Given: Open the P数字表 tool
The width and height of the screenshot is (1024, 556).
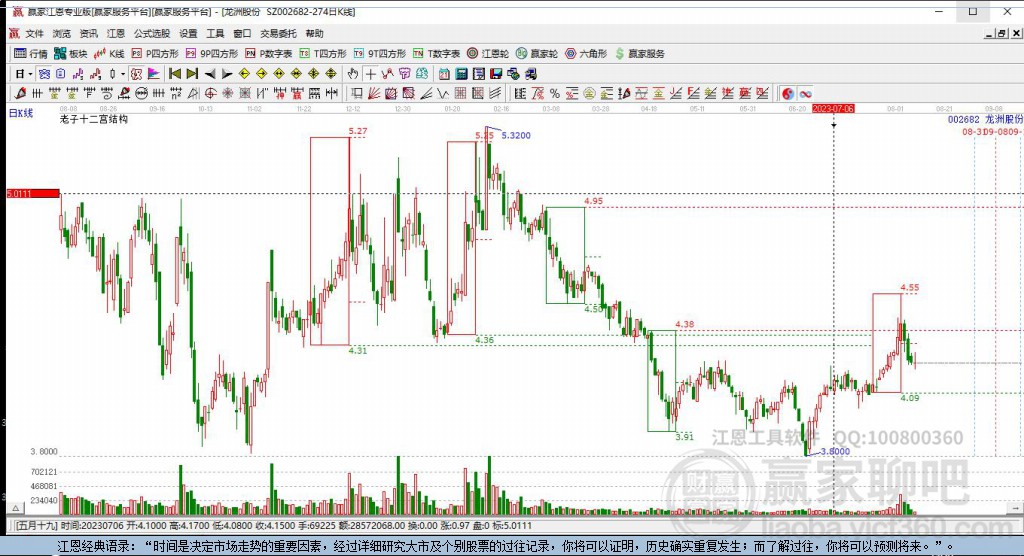Looking at the screenshot, I should tap(268, 54).
